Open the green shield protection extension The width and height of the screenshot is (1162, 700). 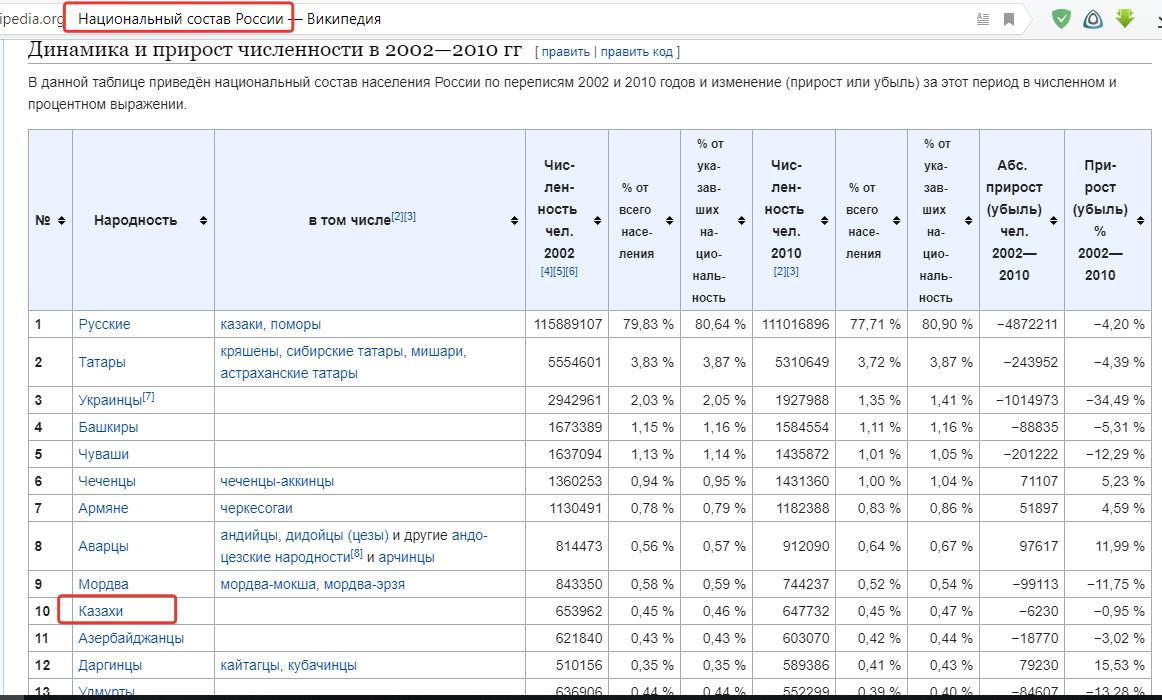[x=1061, y=19]
